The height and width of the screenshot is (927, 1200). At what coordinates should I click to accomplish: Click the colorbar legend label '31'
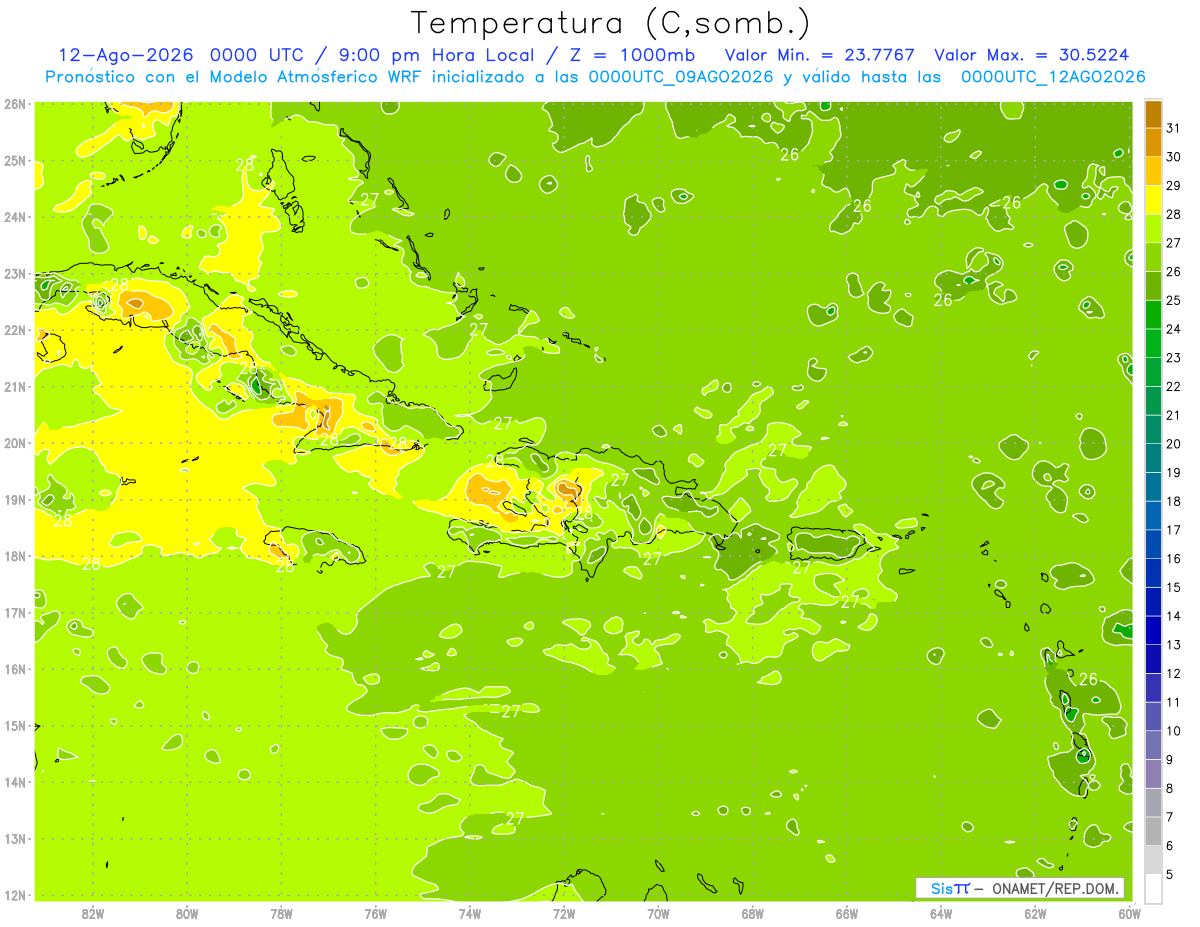[x=1173, y=128]
